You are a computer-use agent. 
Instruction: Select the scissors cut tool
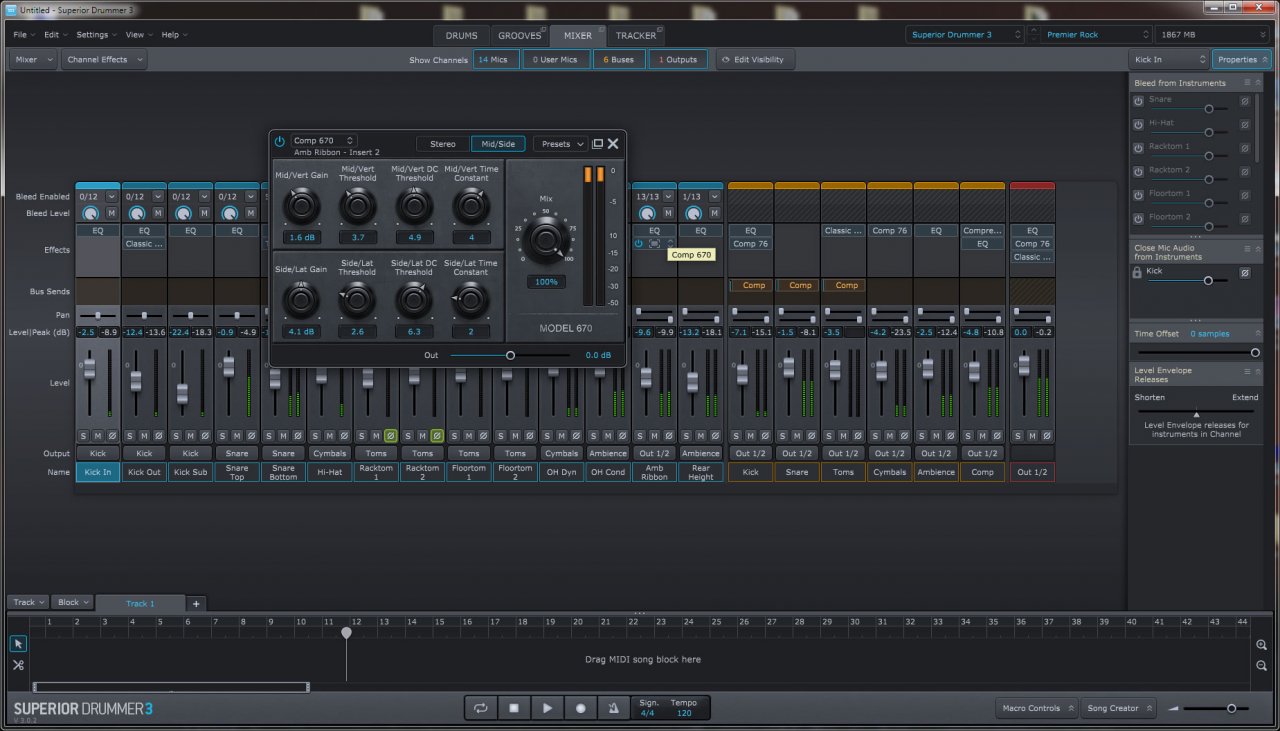(18, 665)
